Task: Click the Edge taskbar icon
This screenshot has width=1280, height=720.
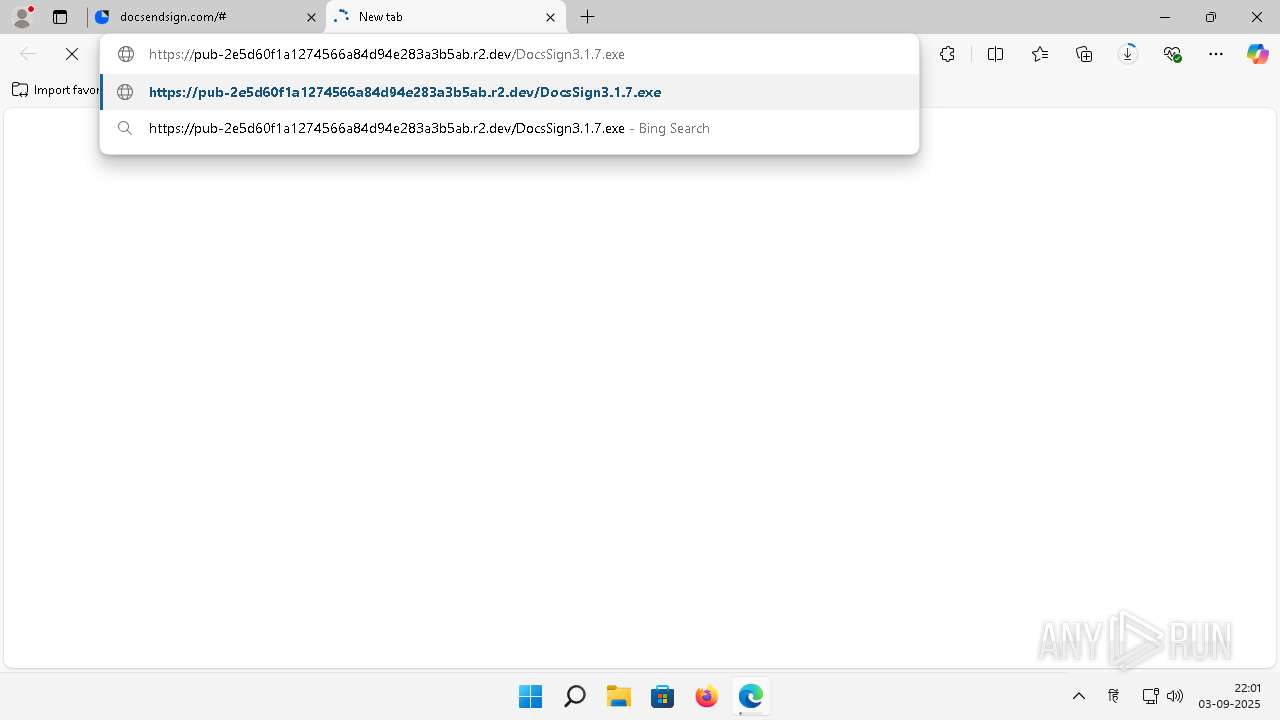Action: [750, 696]
